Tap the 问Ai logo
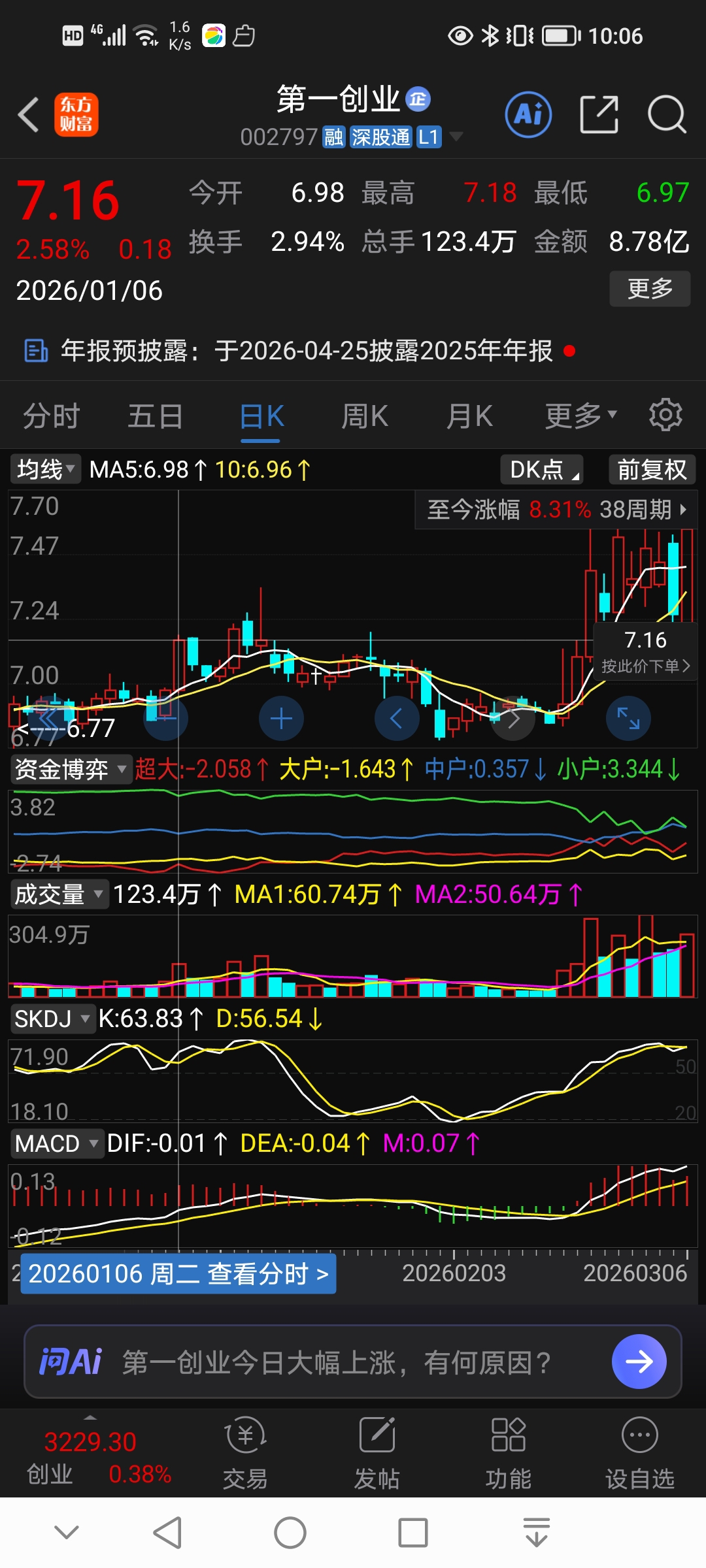706x1568 pixels. pos(71,1362)
